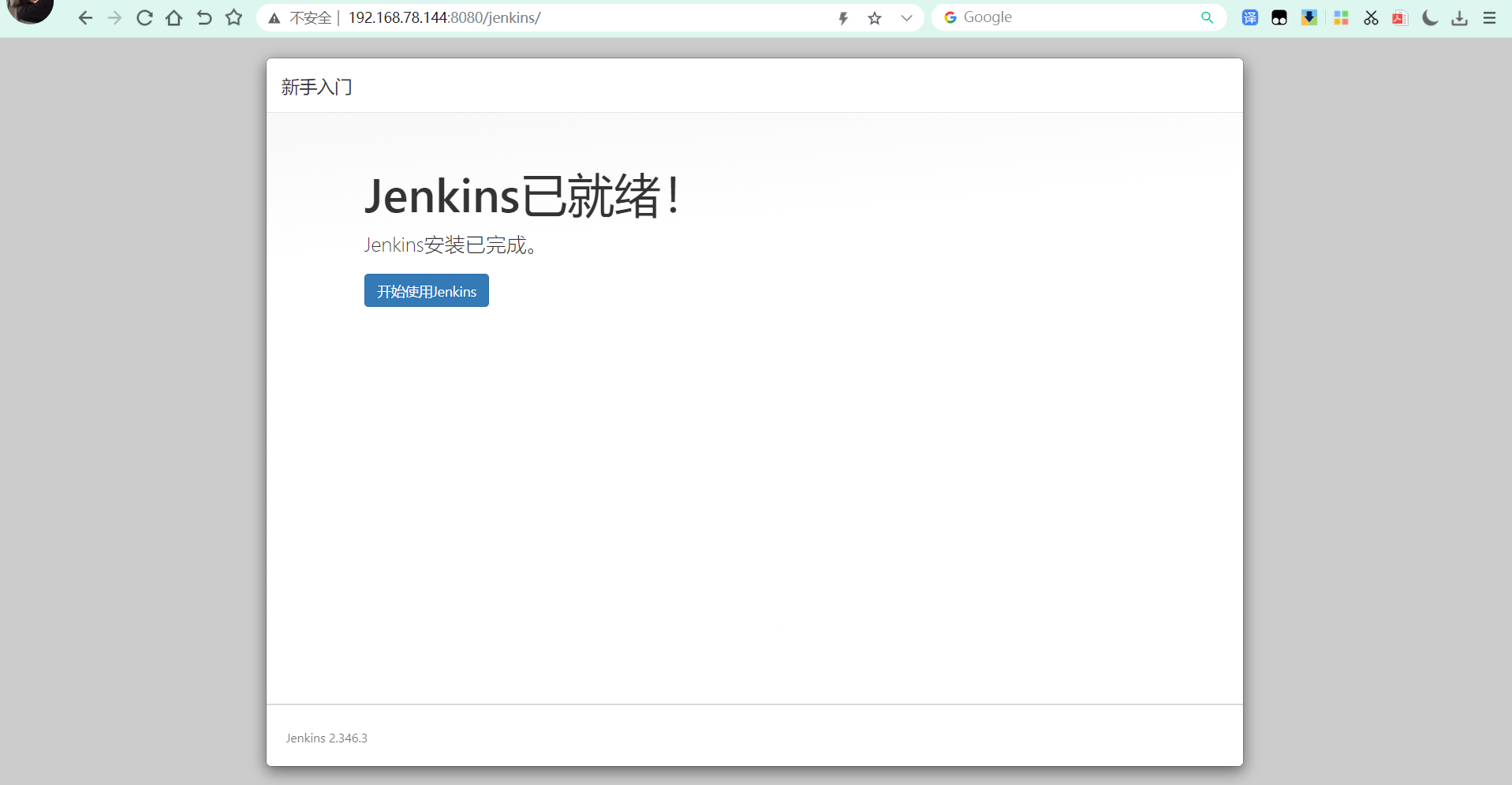Click the green search magnifier icon

click(1207, 17)
